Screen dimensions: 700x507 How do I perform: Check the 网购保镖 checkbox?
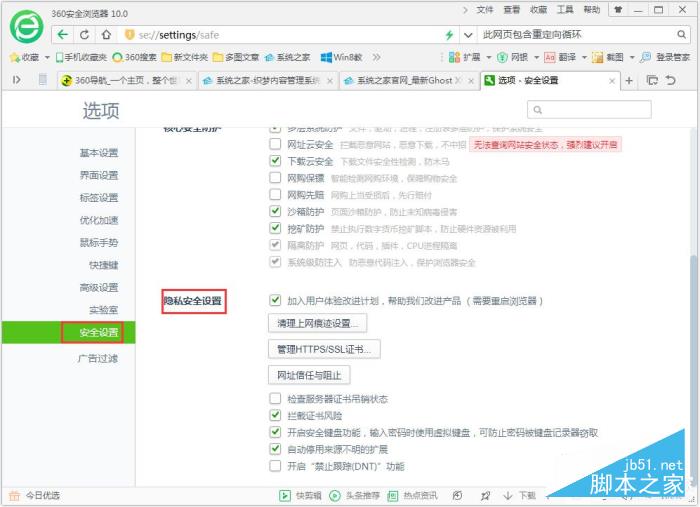[275, 178]
